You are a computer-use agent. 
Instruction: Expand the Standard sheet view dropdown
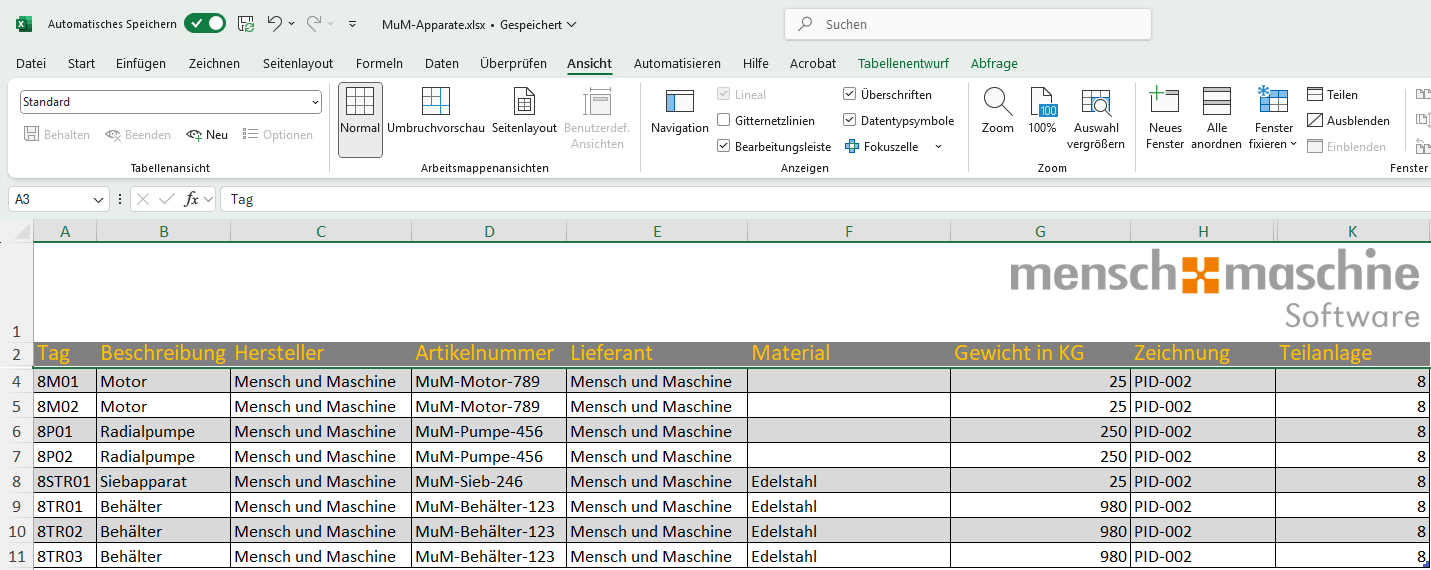click(315, 102)
